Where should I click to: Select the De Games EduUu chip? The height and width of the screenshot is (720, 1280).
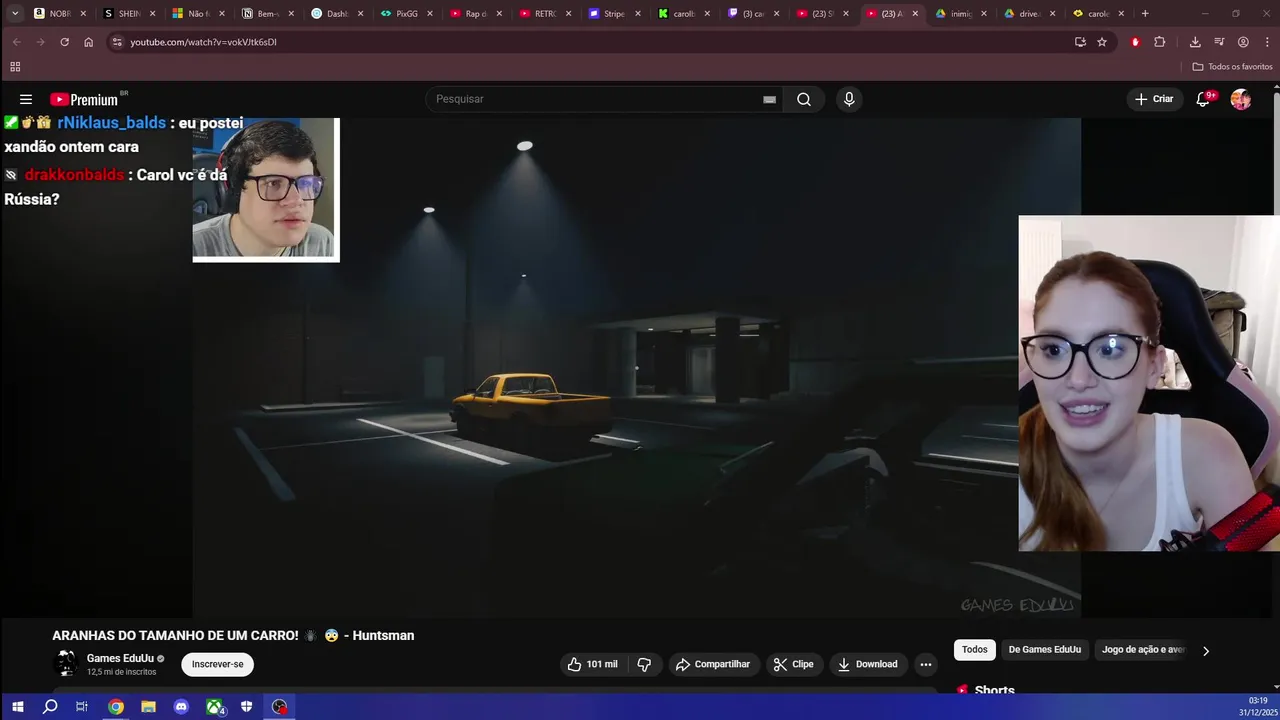pos(1045,650)
